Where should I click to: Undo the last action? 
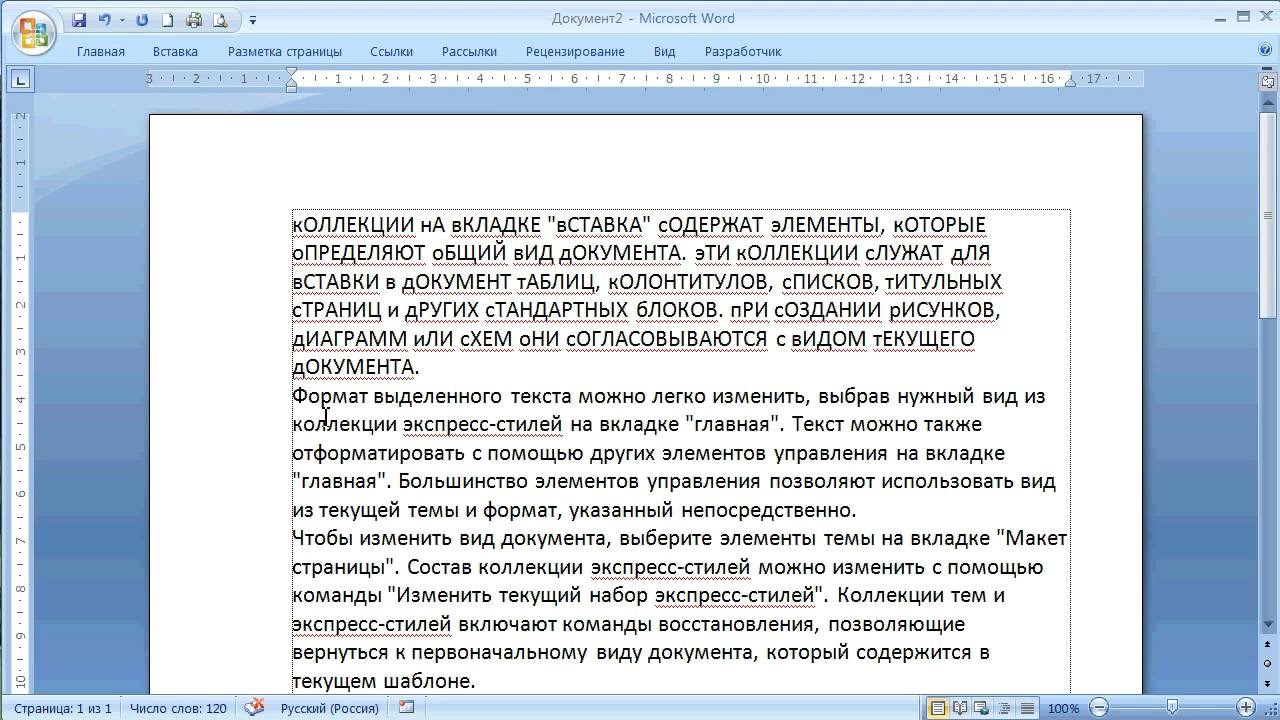(x=104, y=19)
